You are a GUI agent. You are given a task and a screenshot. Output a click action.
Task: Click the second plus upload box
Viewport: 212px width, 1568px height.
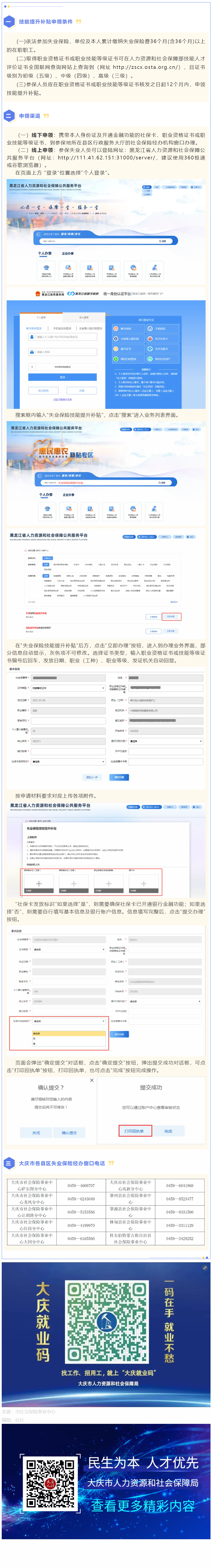pyautogui.click(x=74, y=883)
